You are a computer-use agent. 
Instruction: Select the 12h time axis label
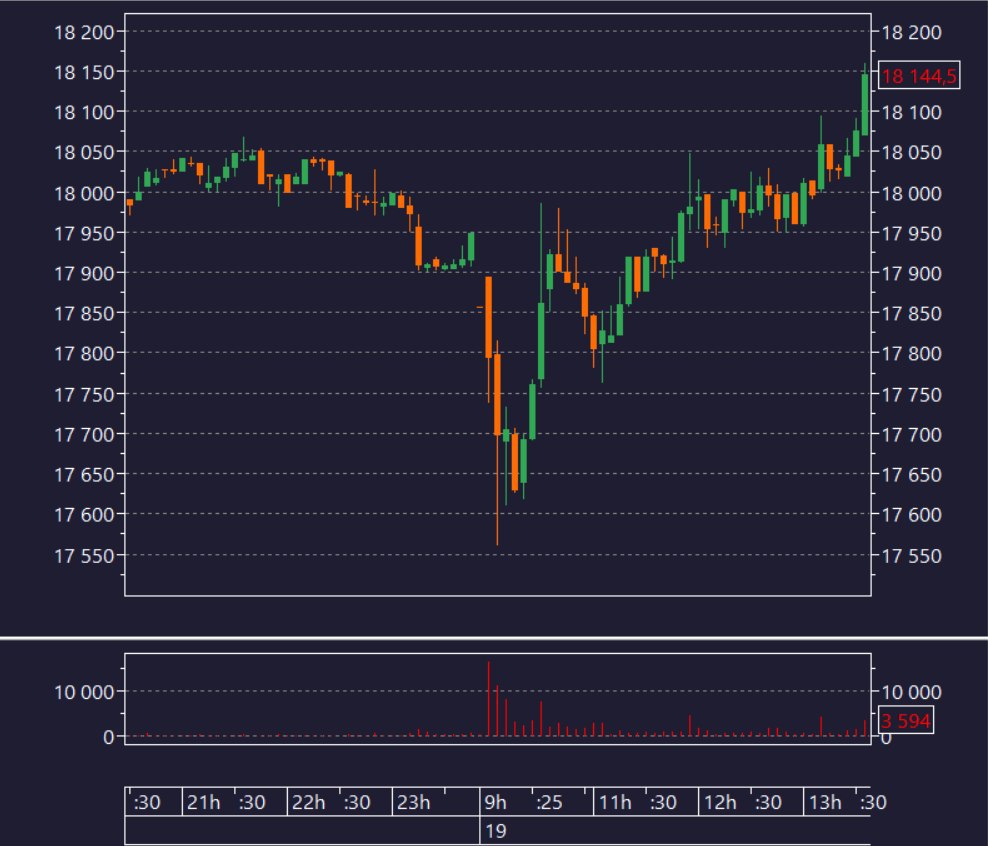(720, 803)
